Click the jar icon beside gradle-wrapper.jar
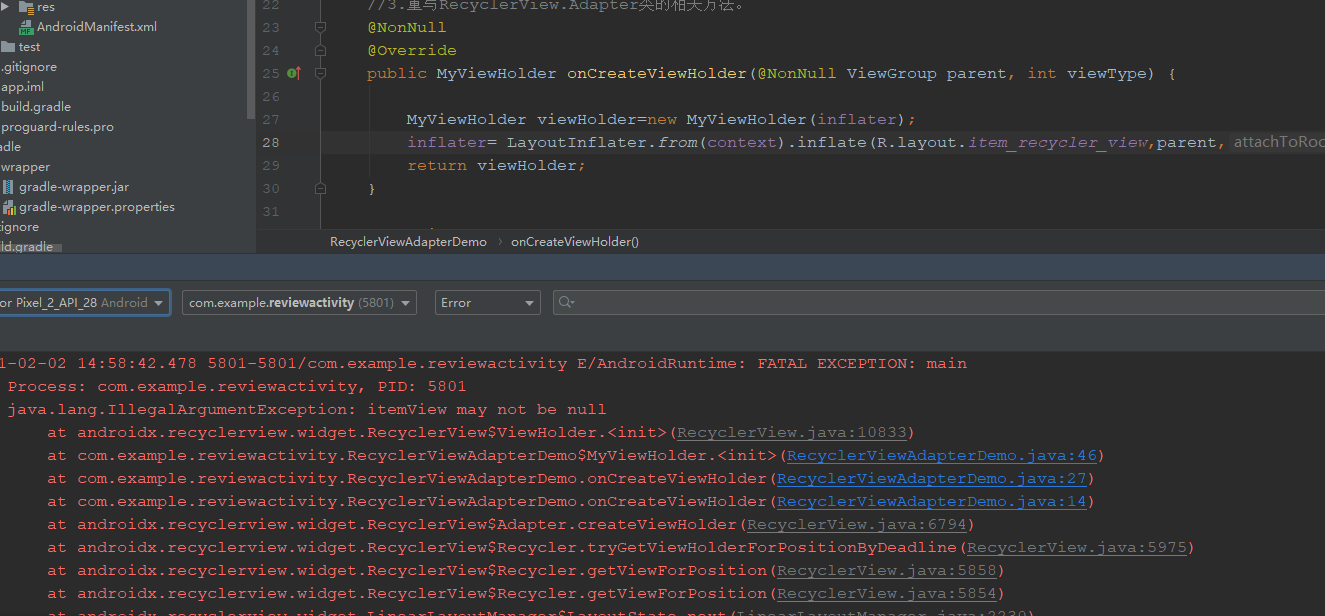 point(9,187)
